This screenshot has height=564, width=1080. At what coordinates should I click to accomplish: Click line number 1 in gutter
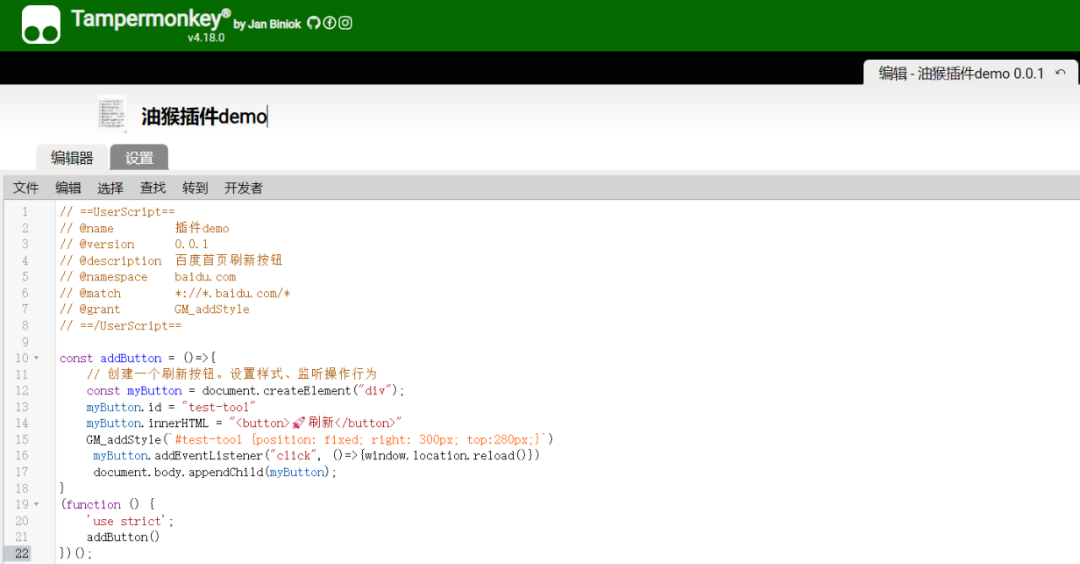pos(25,211)
